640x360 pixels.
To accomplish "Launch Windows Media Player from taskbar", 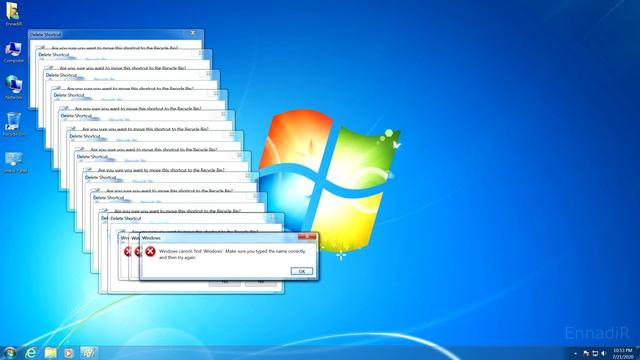I will click(69, 353).
